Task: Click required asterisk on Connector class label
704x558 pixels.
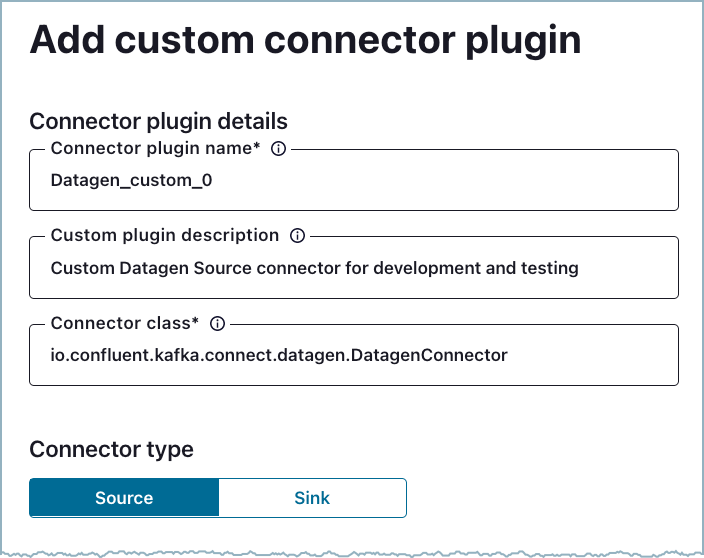Action: point(196,322)
